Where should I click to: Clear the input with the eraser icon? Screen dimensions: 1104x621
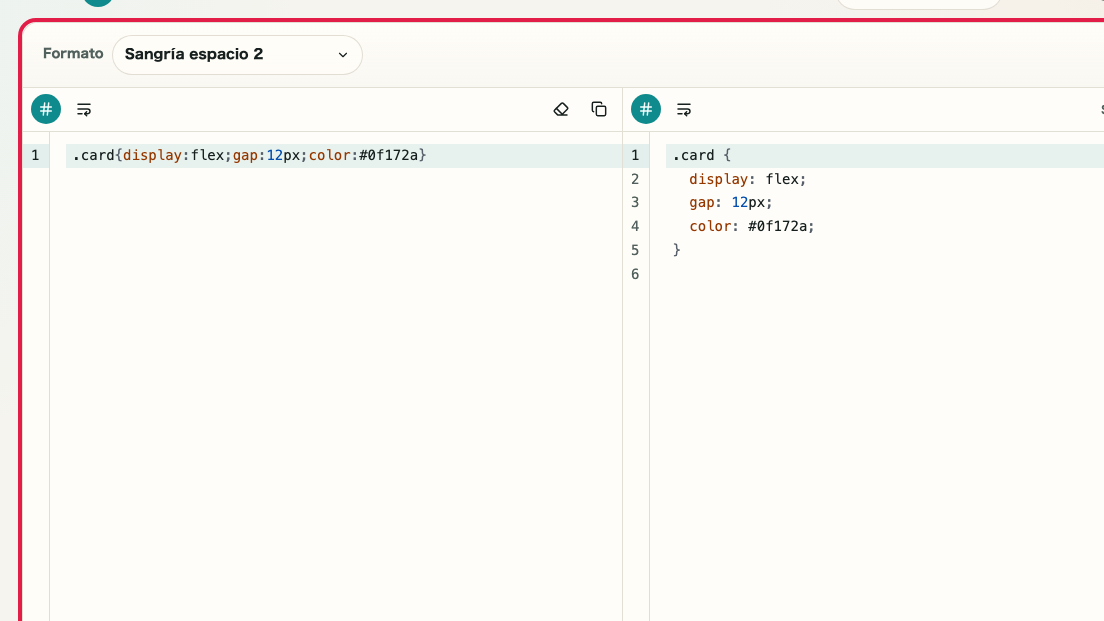561,109
